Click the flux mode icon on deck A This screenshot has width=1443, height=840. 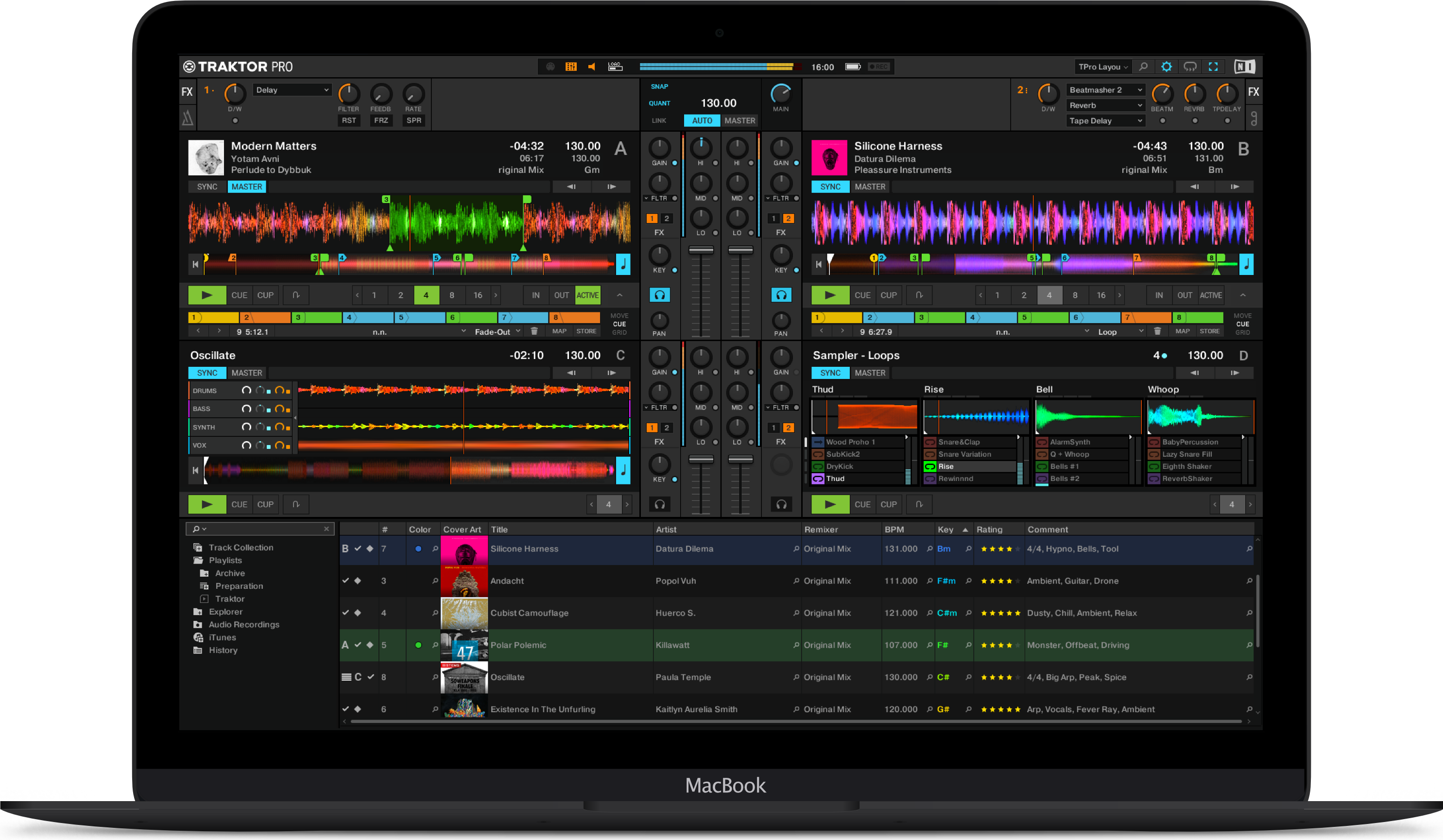click(x=296, y=295)
